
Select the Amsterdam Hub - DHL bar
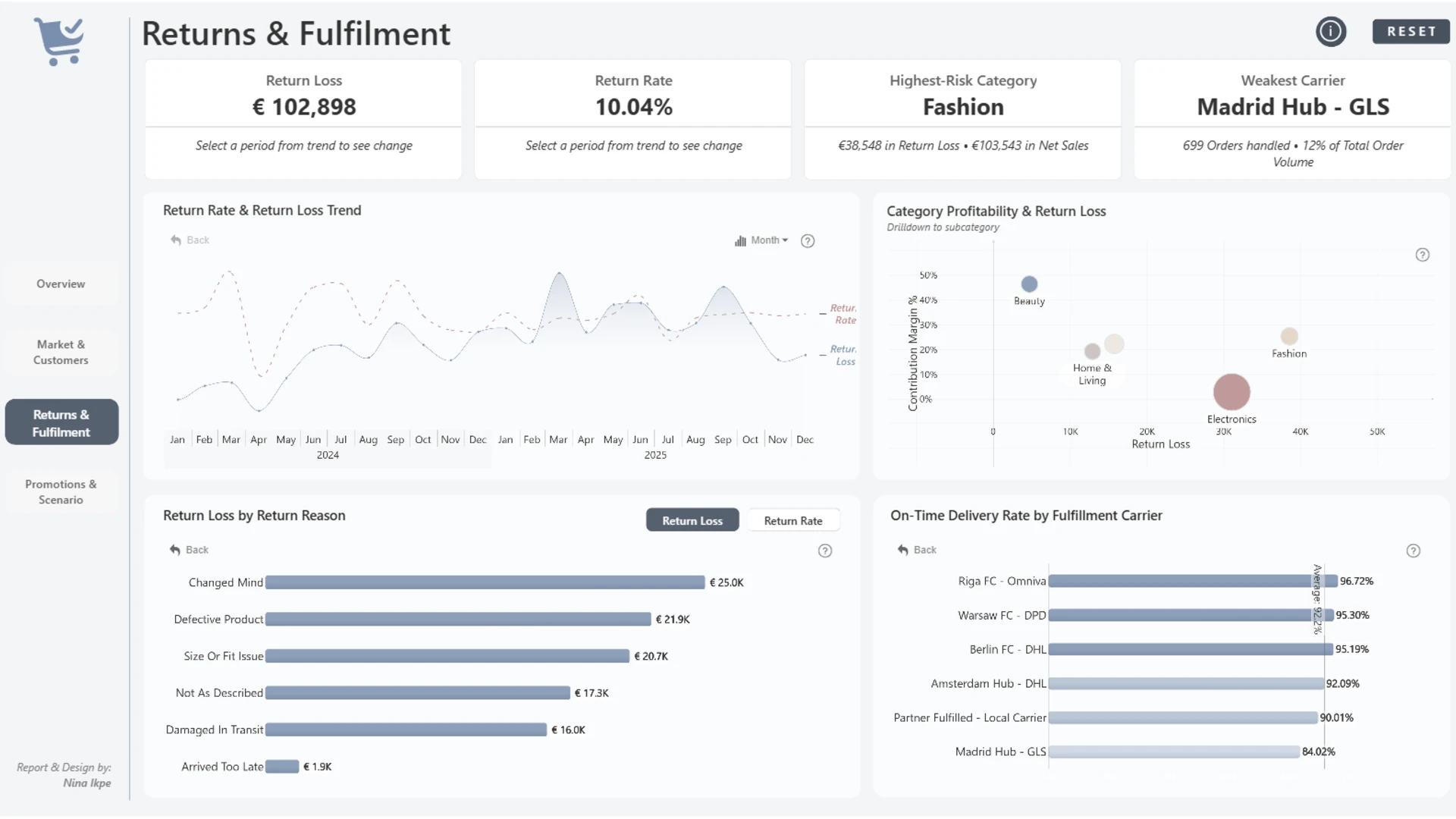tap(1186, 684)
